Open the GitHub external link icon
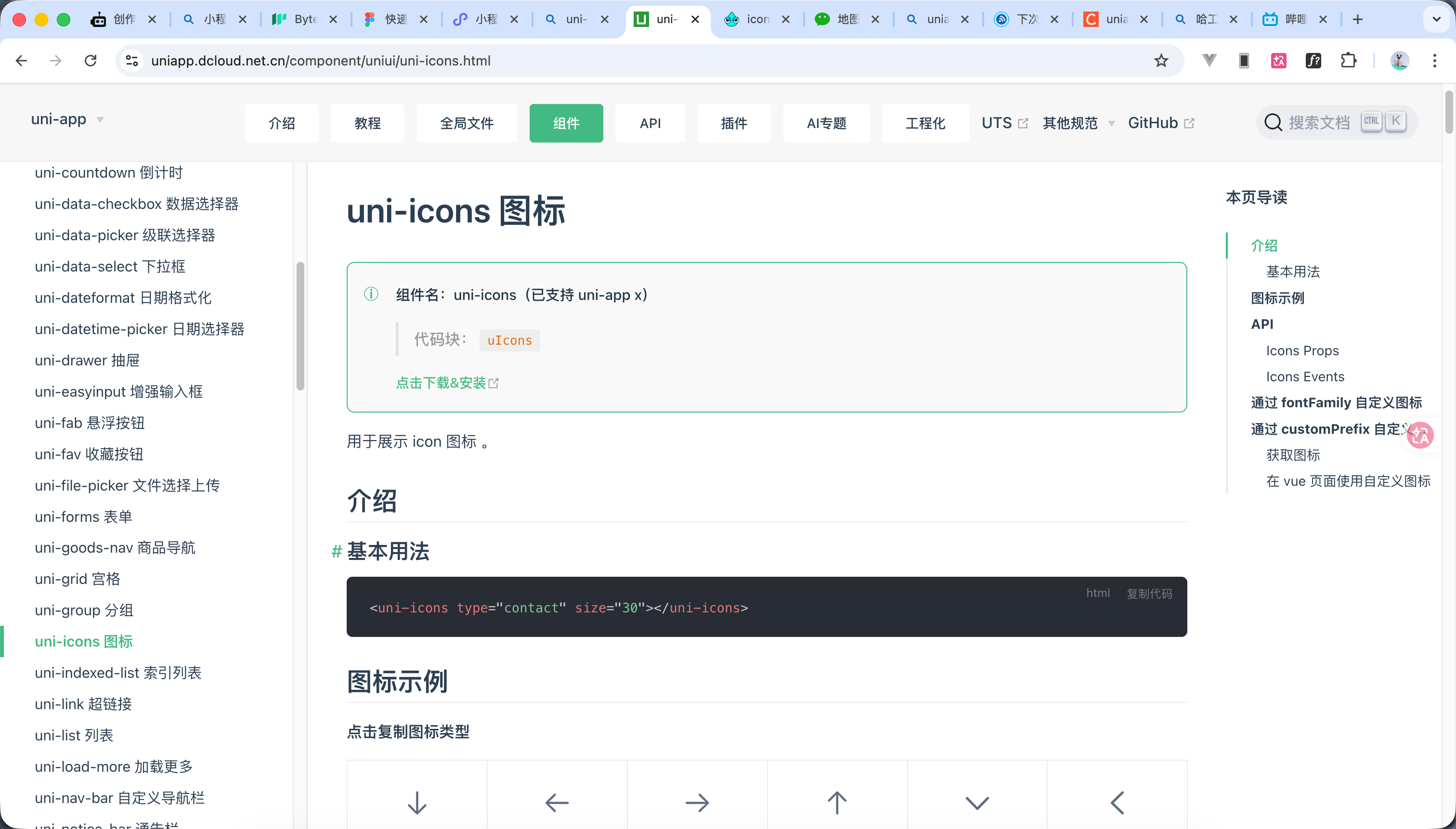This screenshot has width=1456, height=829. 1189,122
